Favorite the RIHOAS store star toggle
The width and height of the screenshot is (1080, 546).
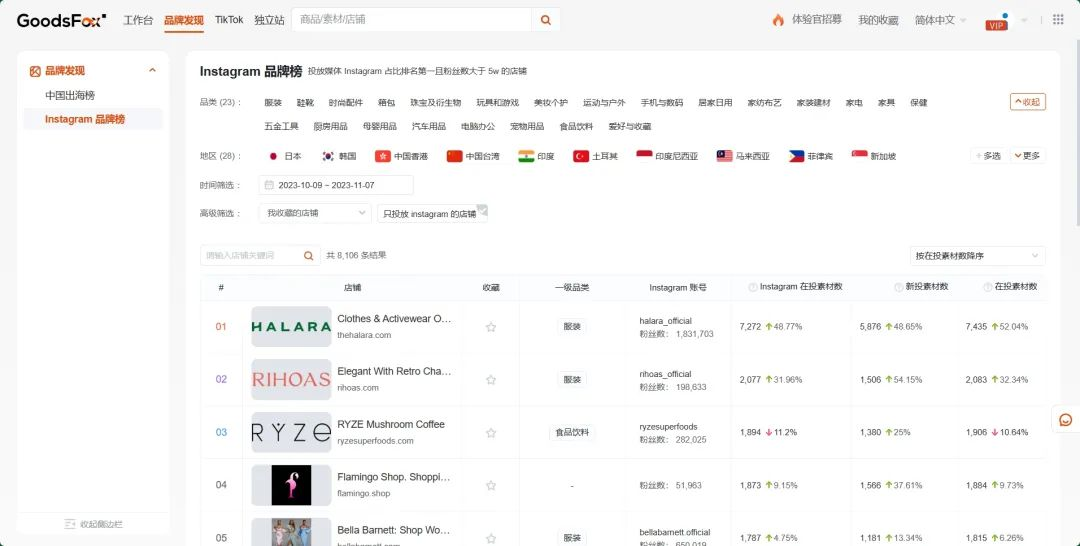tap(491, 380)
